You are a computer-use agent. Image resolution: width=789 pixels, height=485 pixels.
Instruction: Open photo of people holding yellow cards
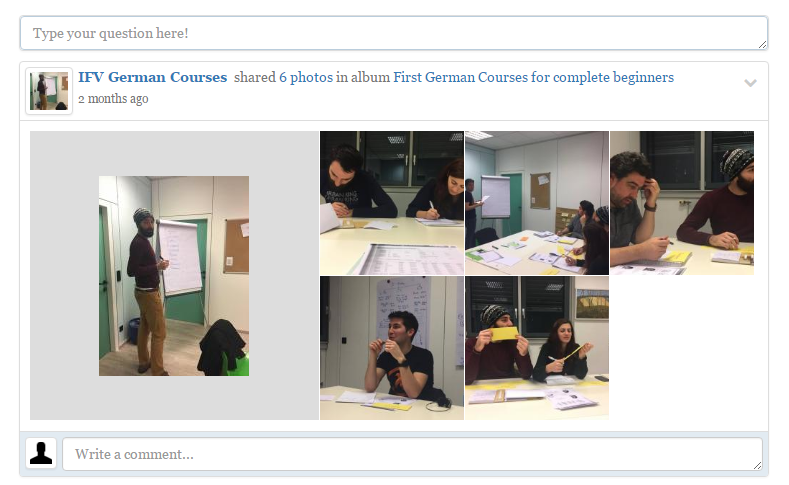537,348
